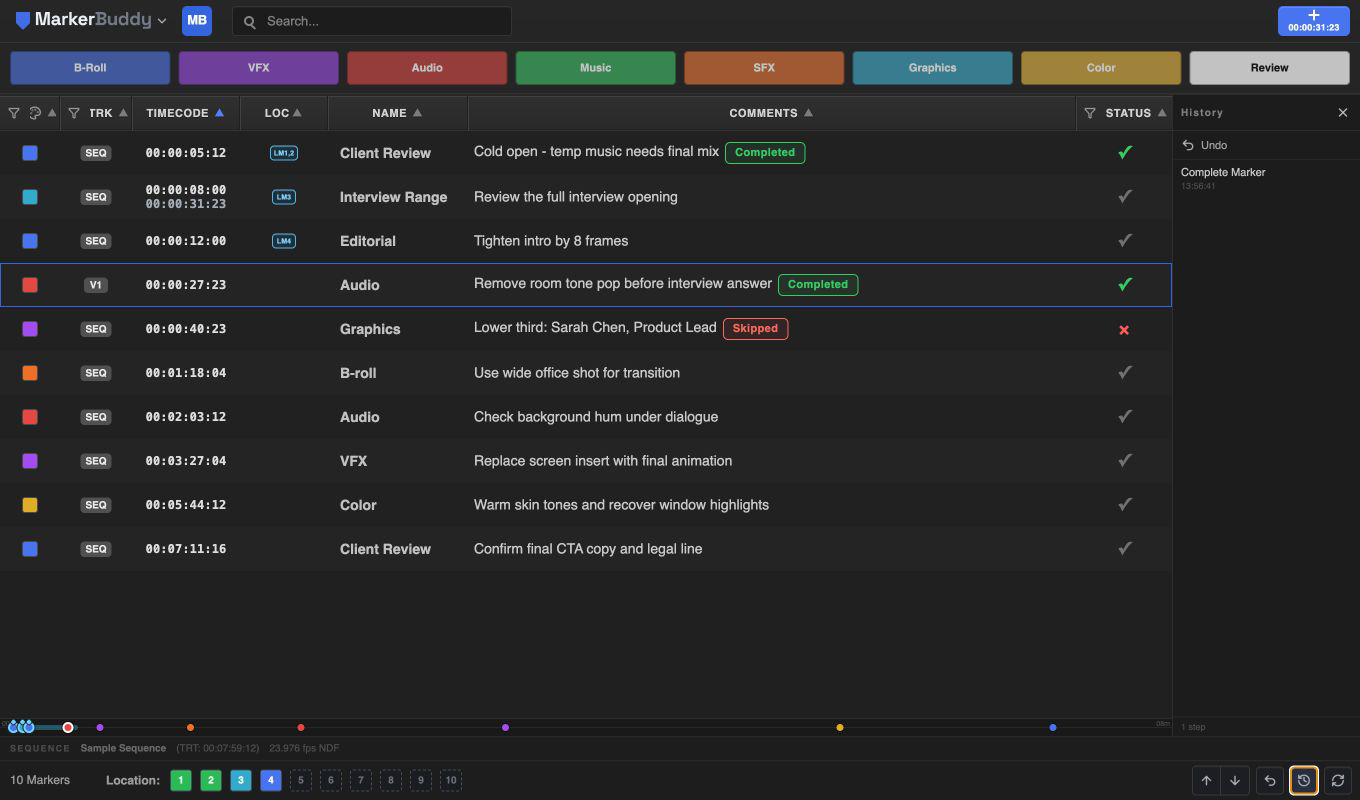This screenshot has height=800, width=1360.
Task: Focus the Search input field
Action: click(x=372, y=21)
